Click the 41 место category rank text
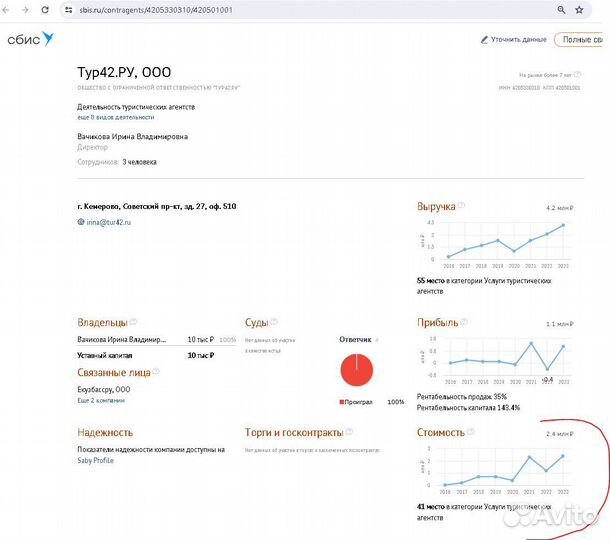 click(484, 512)
